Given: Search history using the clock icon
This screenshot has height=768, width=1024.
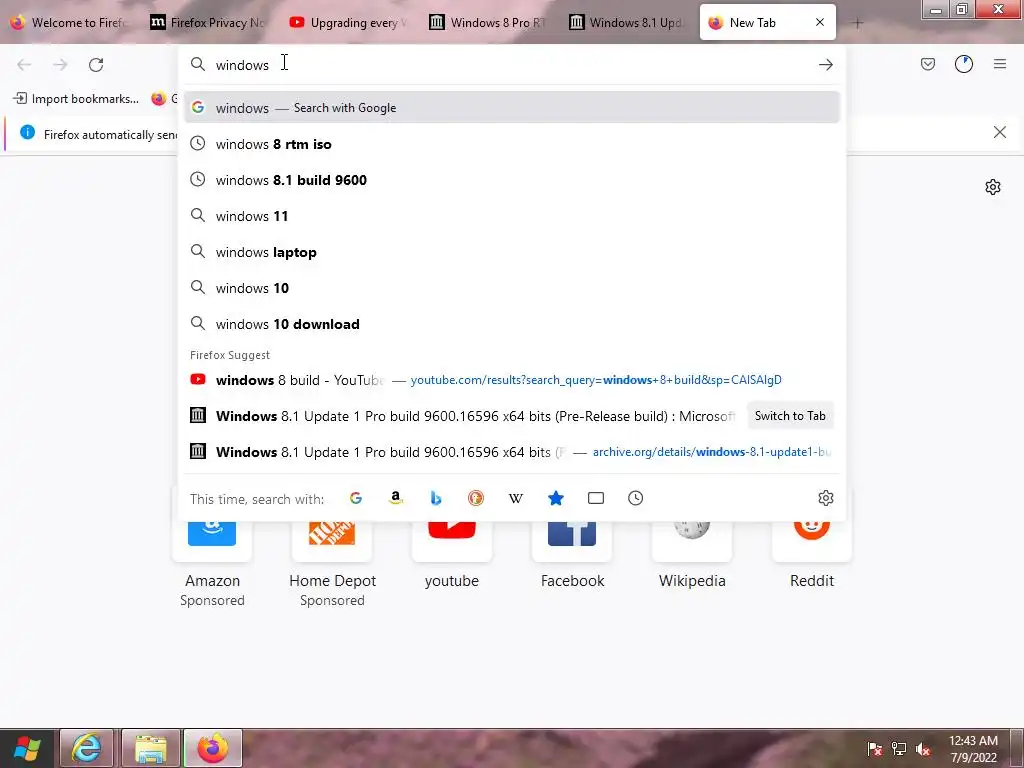Looking at the screenshot, I should coord(635,498).
